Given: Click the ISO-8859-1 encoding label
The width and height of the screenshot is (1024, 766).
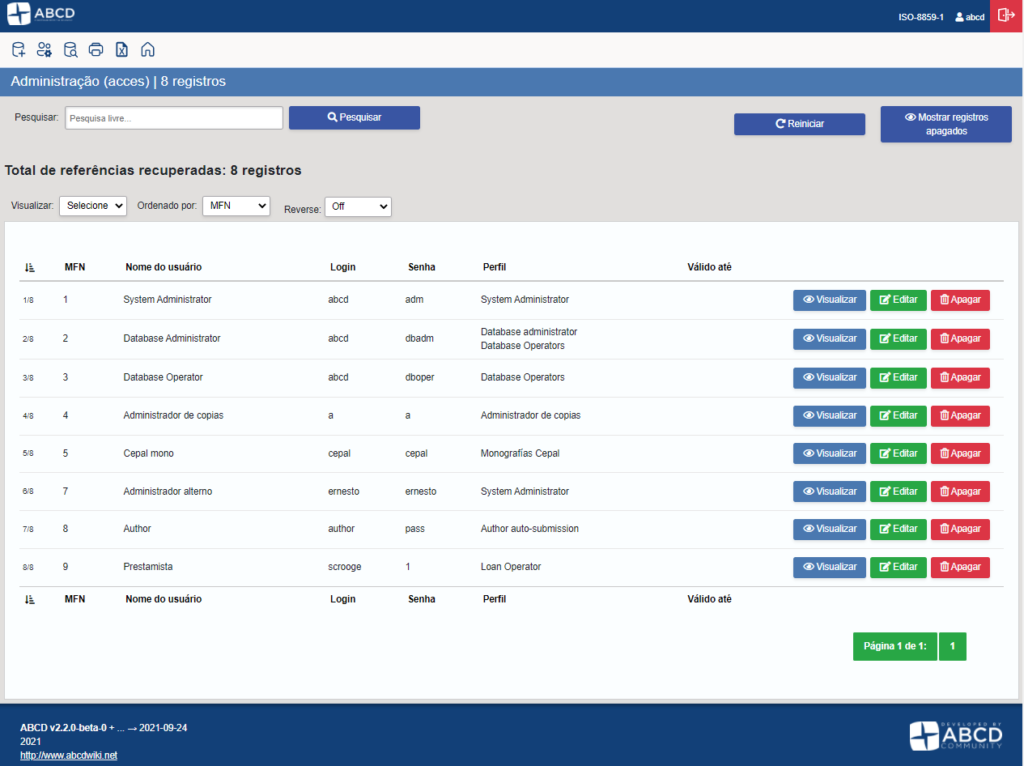Looking at the screenshot, I should (x=921, y=17).
